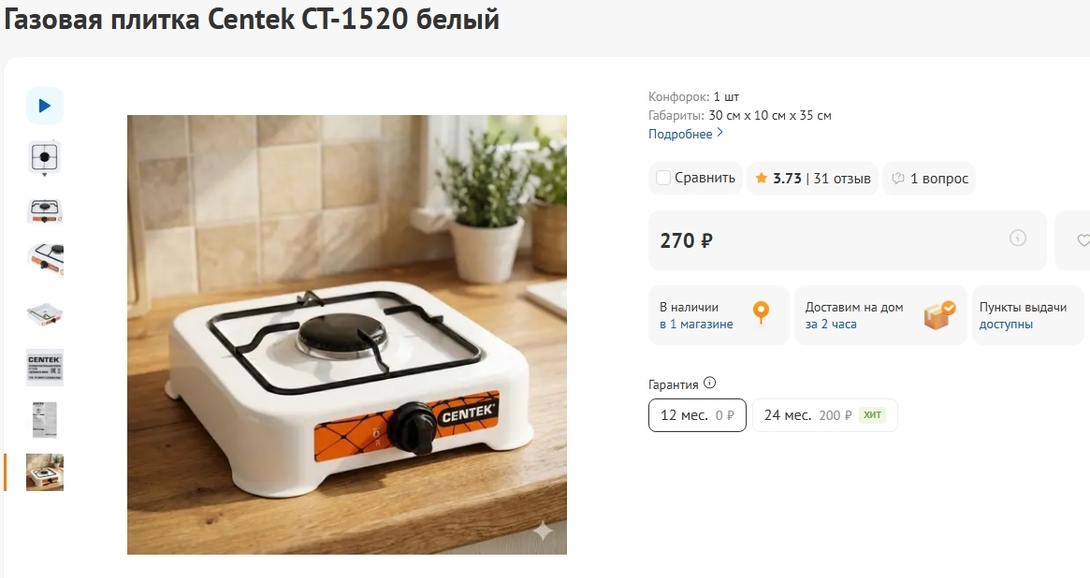Select 12 мес. warranty option

(x=697, y=415)
